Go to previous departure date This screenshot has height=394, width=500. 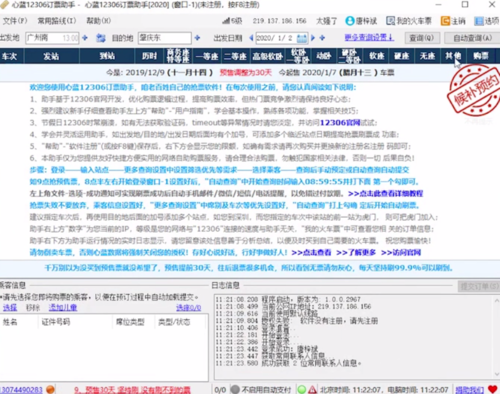pos(251,38)
